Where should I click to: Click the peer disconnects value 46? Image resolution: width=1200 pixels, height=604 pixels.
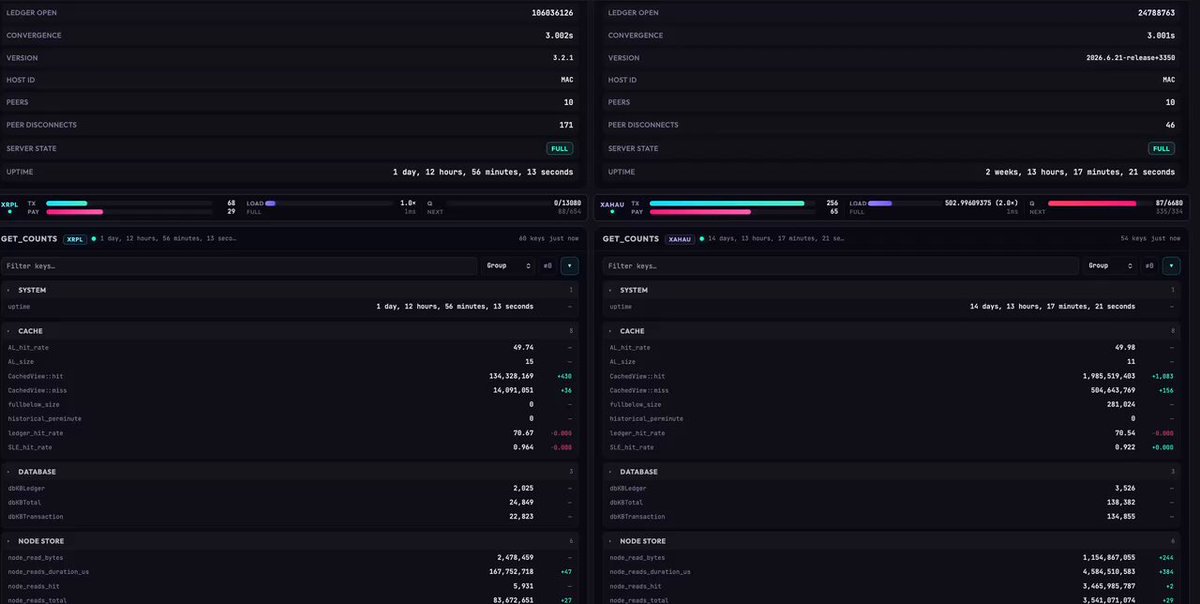1169,125
